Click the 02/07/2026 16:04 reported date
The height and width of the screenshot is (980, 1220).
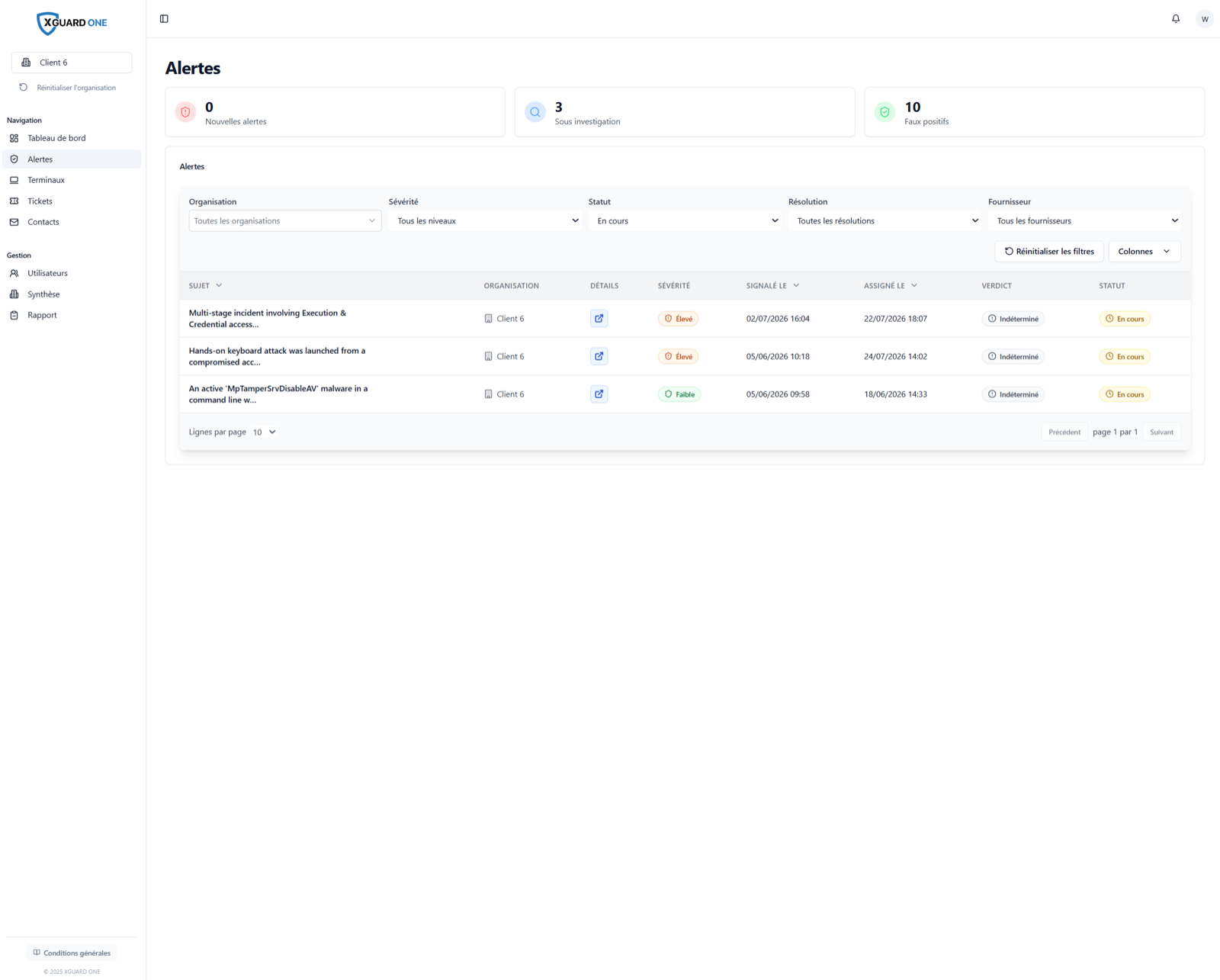778,319
